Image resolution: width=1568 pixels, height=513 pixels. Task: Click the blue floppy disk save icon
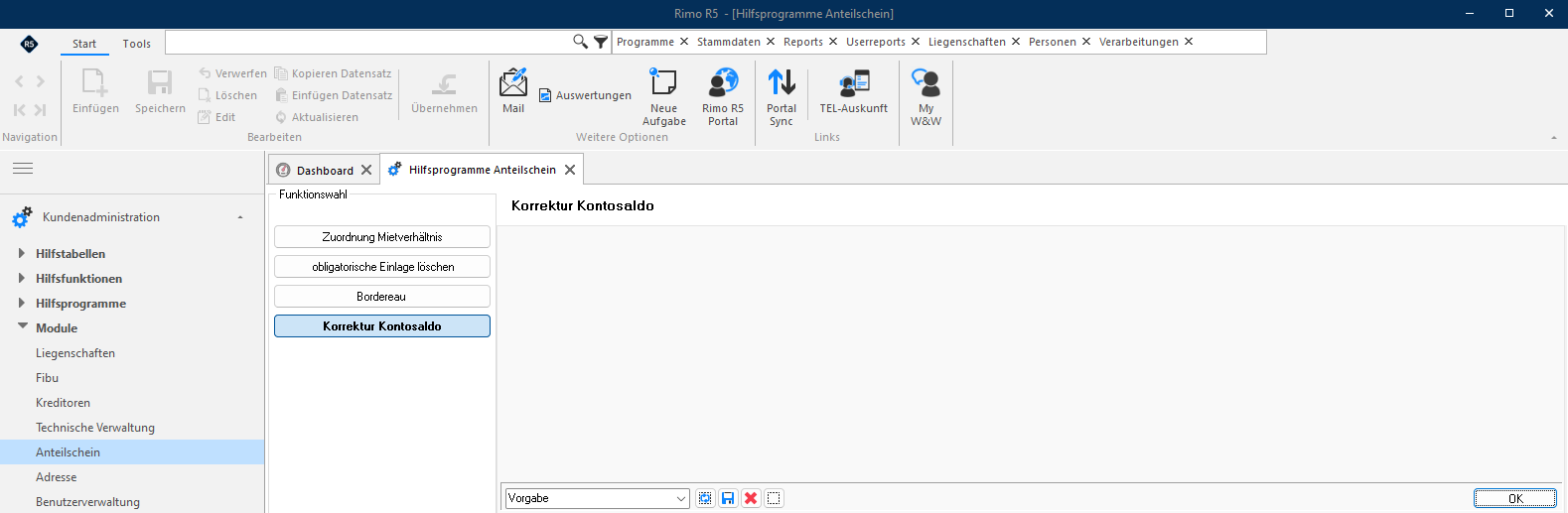tap(728, 498)
